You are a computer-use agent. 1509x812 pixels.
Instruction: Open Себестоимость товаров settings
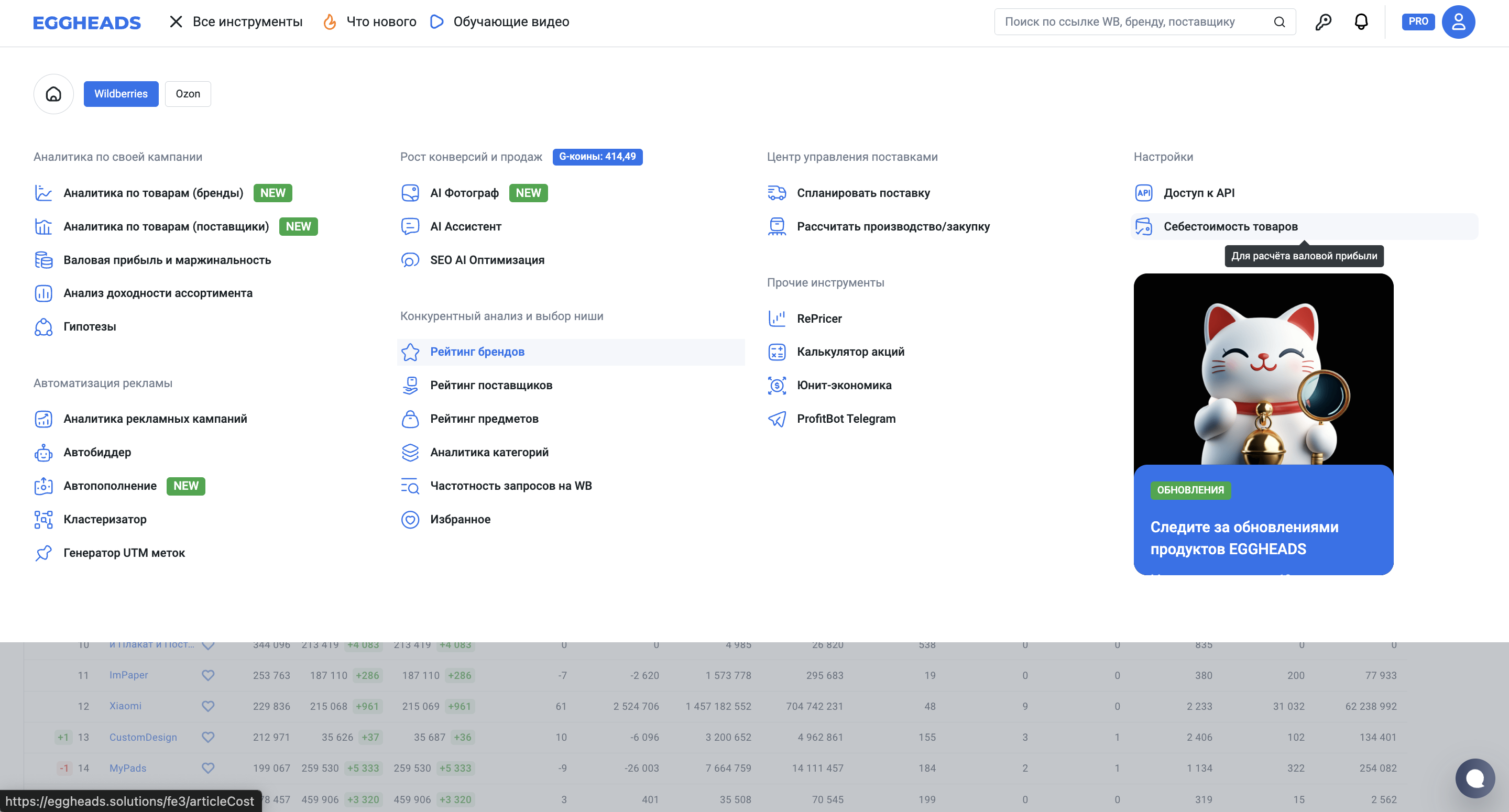point(1304,227)
